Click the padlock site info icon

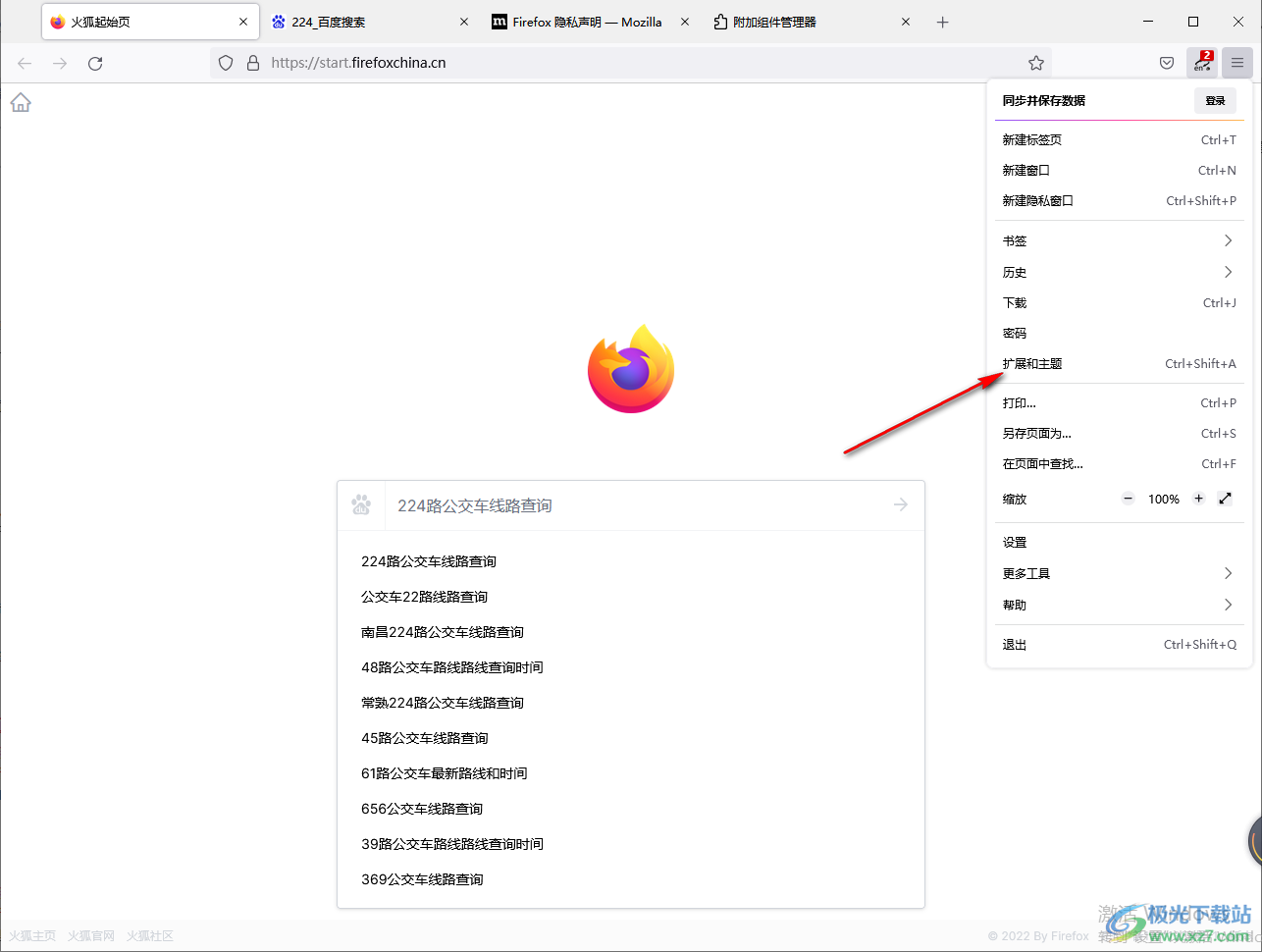tap(252, 63)
